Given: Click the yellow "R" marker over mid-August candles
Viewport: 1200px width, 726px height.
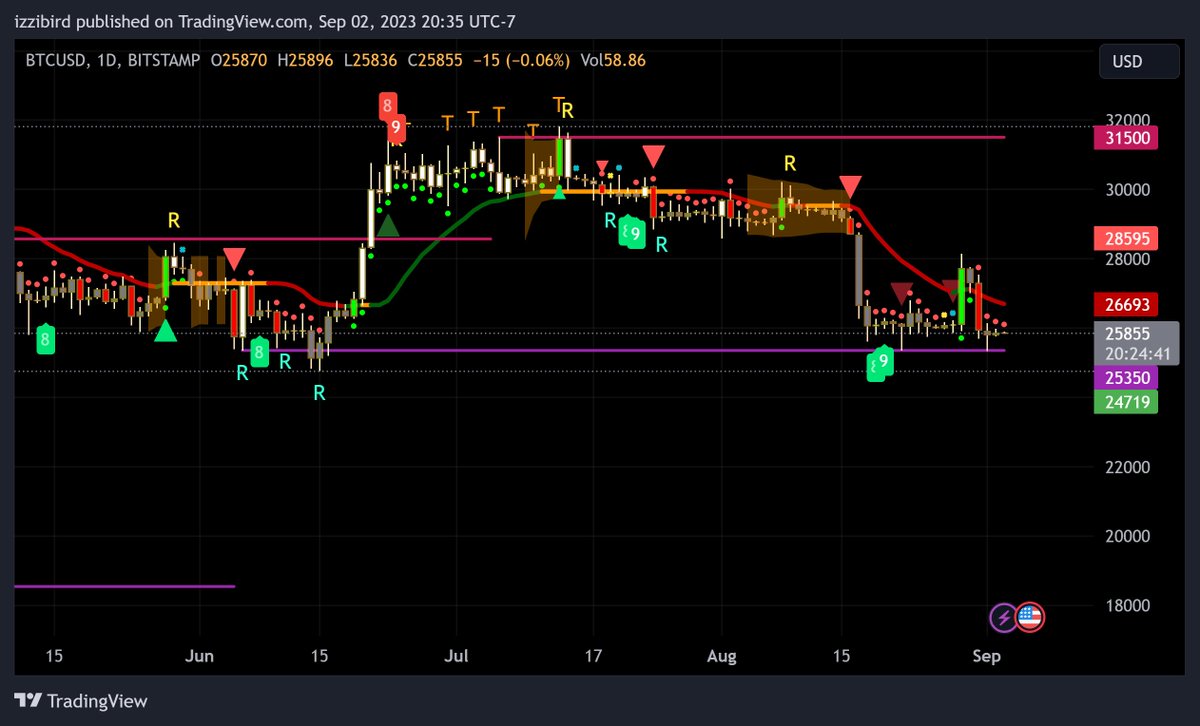Looking at the screenshot, I should click(x=791, y=162).
